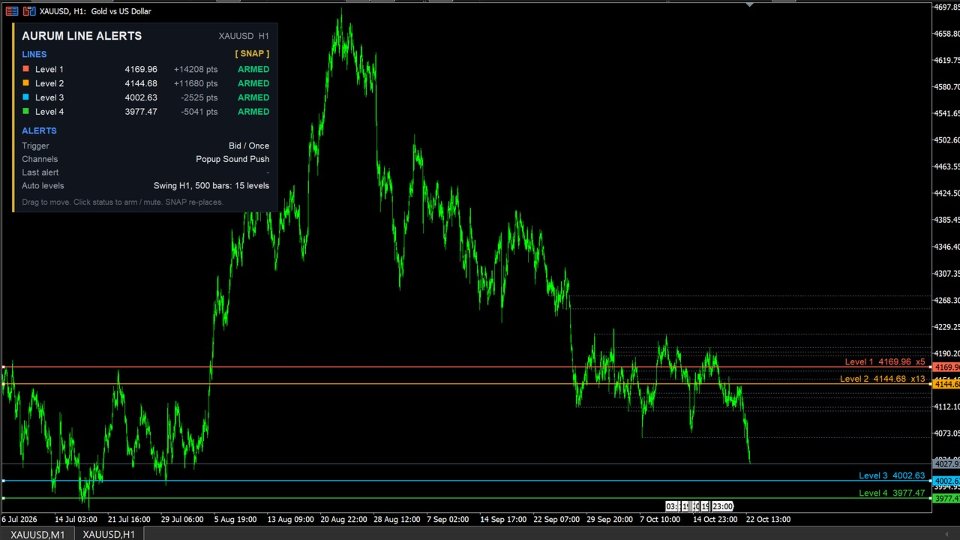Screen dimensions: 960x540
Task: Click the Popup Sound Push channels value
Action: click(x=233, y=159)
